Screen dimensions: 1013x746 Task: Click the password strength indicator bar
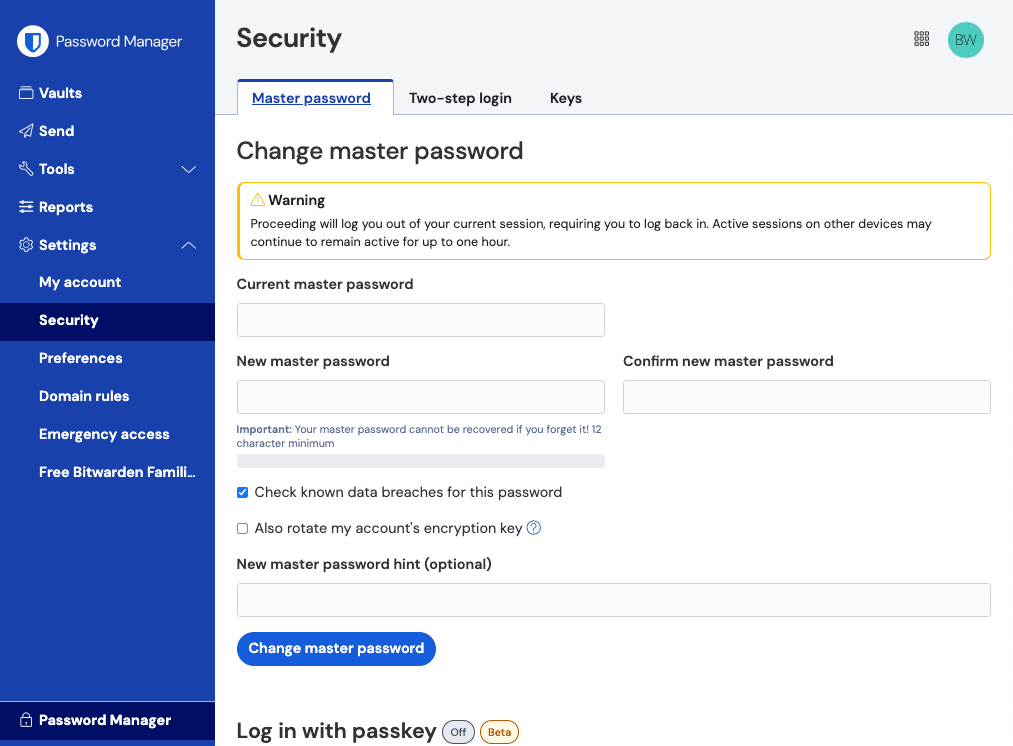[420, 460]
